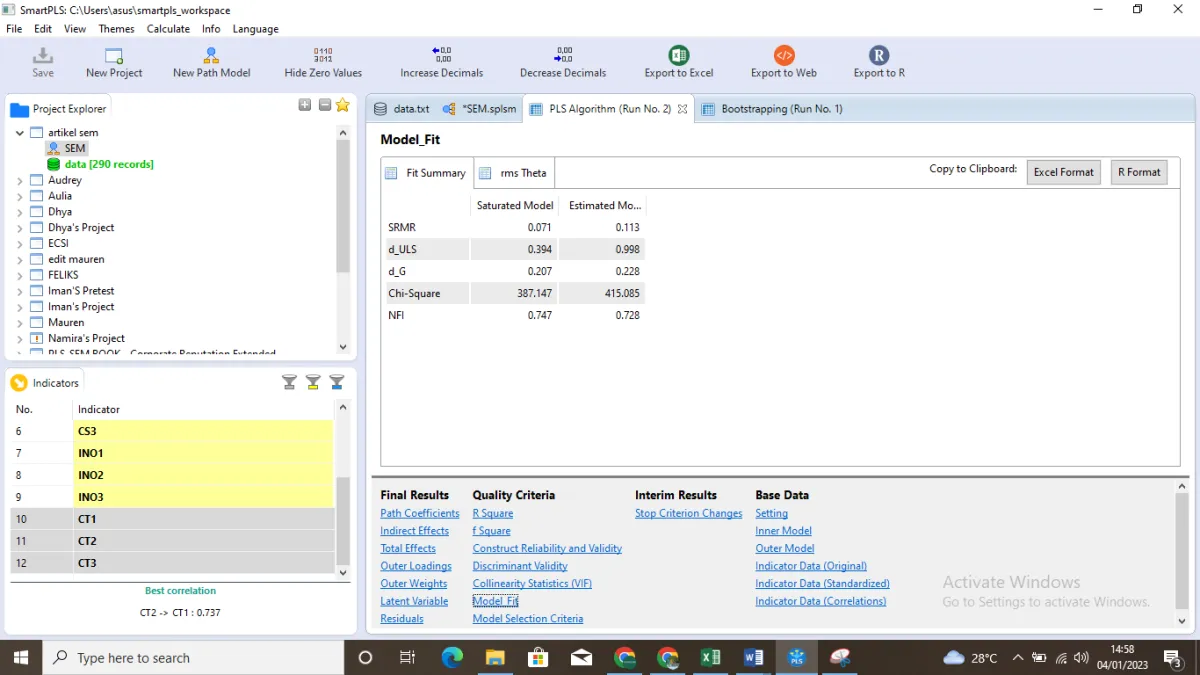Screen dimensions: 1200x675
Task: Open the Calculate menu
Action: pyautogui.click(x=168, y=29)
